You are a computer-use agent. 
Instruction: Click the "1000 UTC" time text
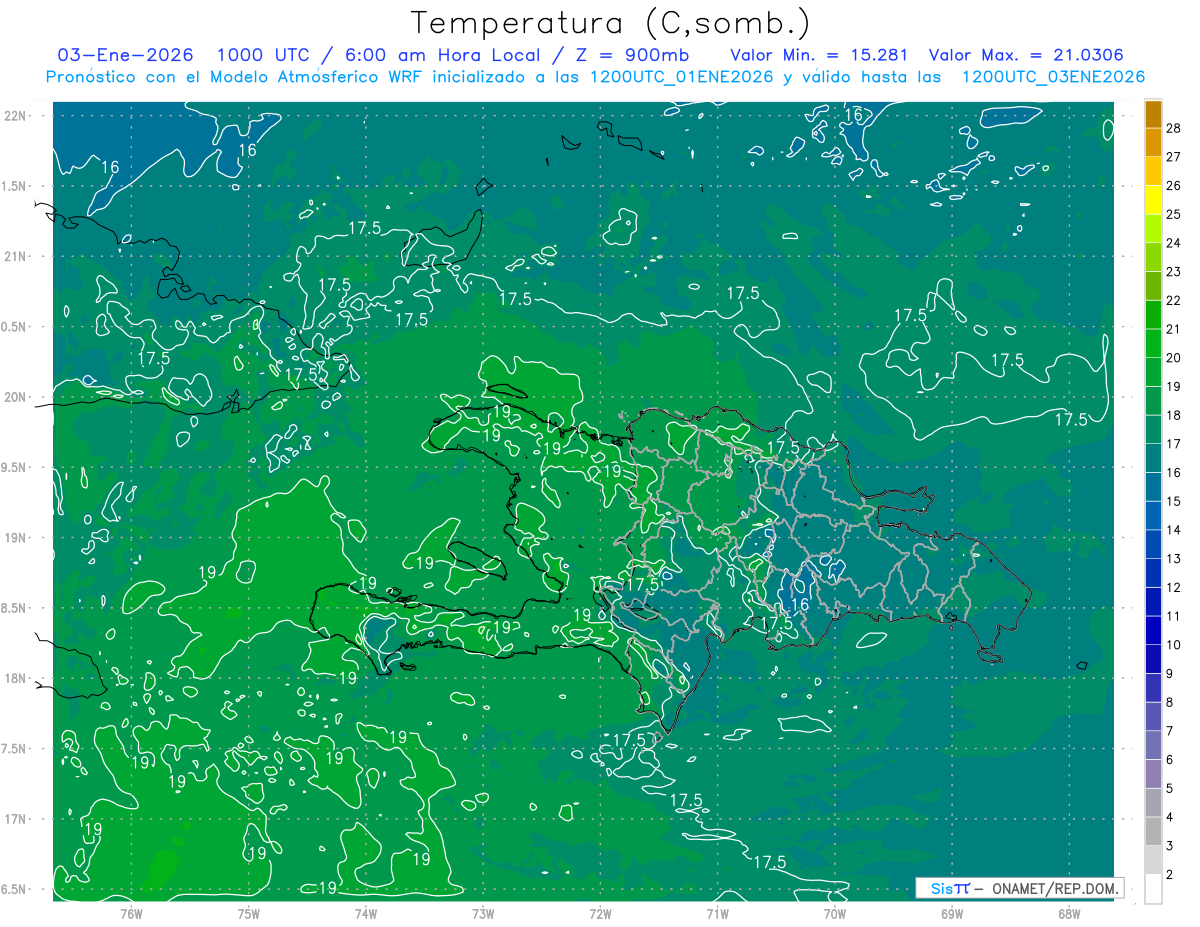(262, 55)
